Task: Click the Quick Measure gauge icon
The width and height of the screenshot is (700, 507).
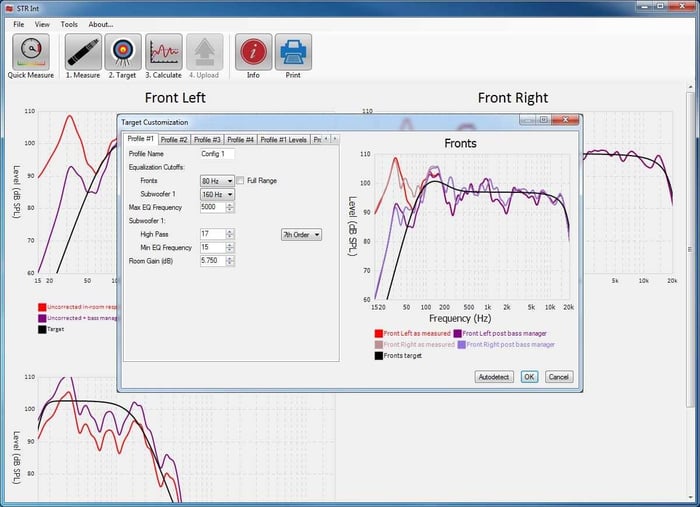Action: tap(31, 51)
